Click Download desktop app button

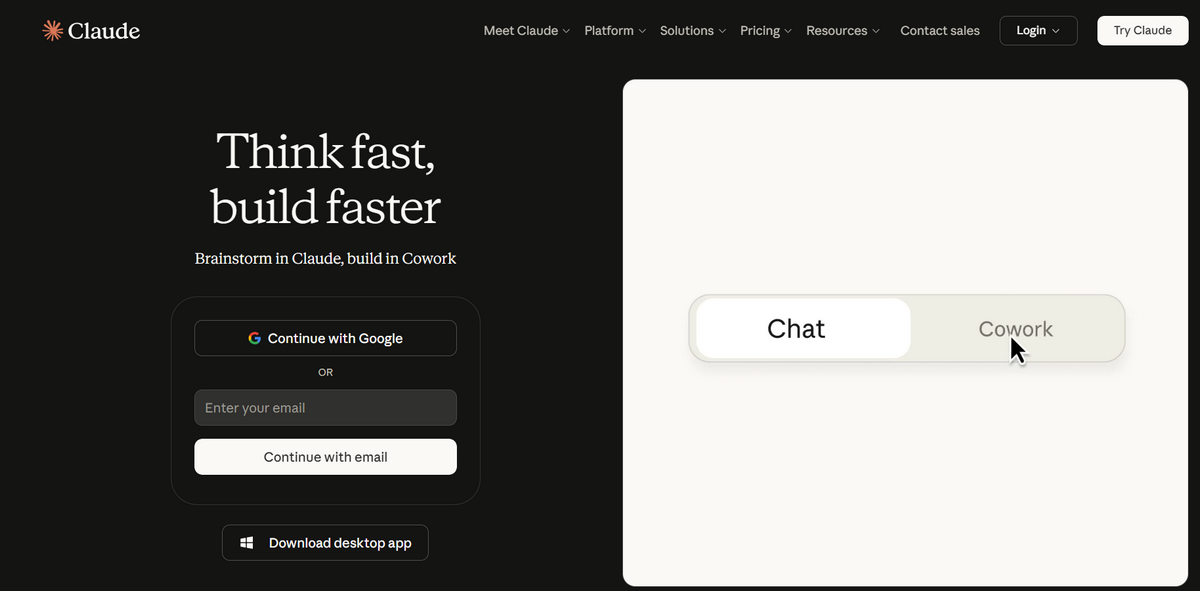(325, 543)
